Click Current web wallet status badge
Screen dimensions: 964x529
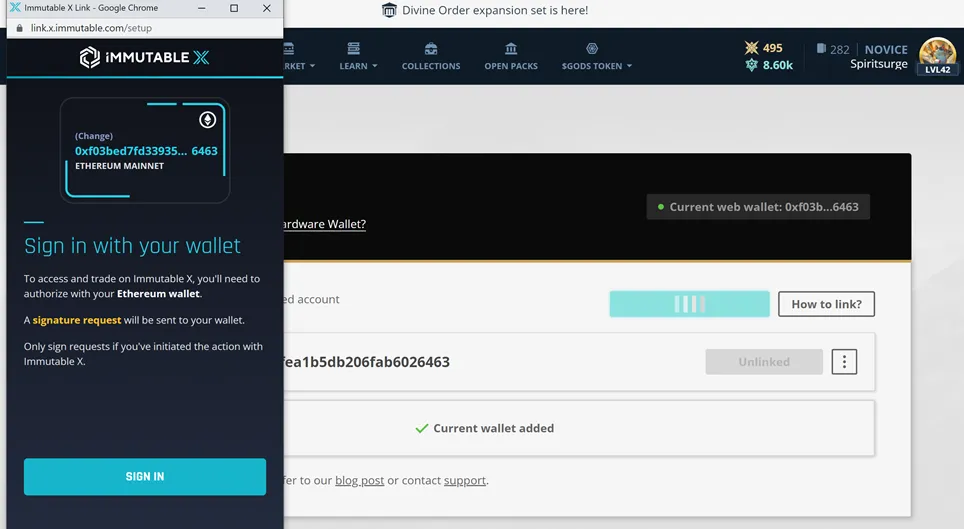[758, 207]
